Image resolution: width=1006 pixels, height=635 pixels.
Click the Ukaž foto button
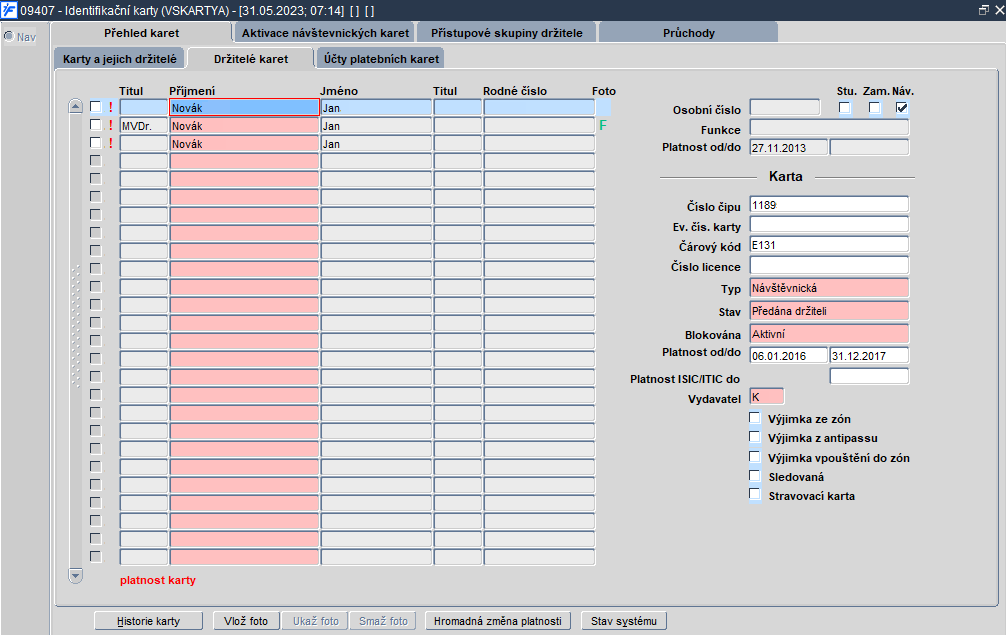pyautogui.click(x=316, y=621)
